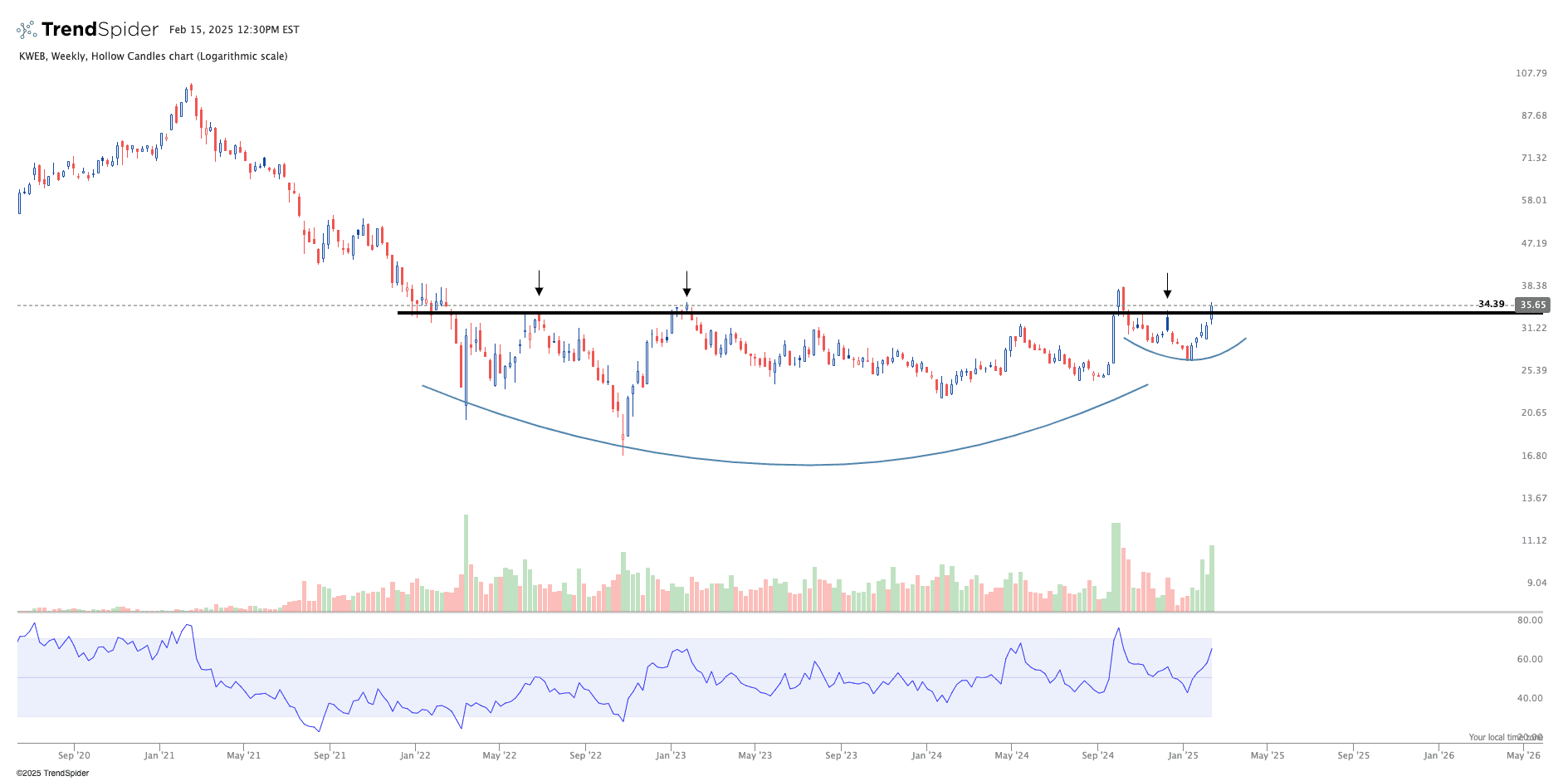Click the Feb 15, 2025 12:30PM EST timestamp

click(234, 30)
